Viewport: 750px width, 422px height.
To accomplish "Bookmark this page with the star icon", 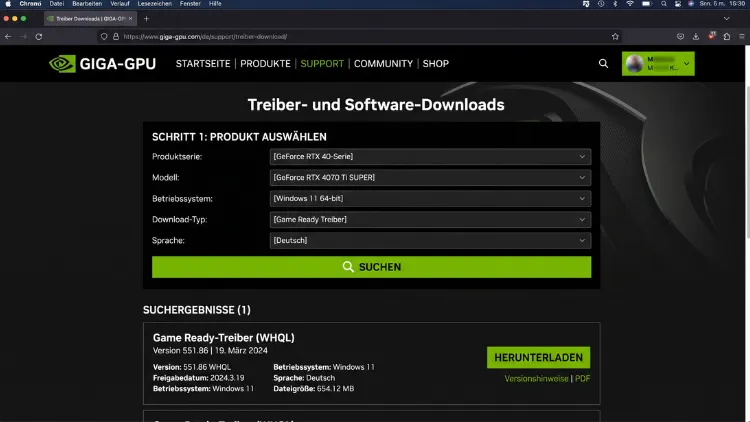I will (x=615, y=36).
